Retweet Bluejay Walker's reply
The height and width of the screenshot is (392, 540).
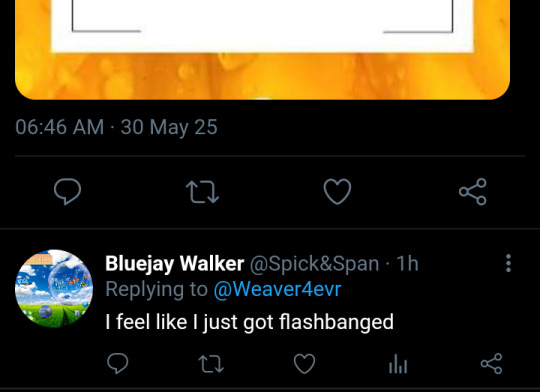211,364
